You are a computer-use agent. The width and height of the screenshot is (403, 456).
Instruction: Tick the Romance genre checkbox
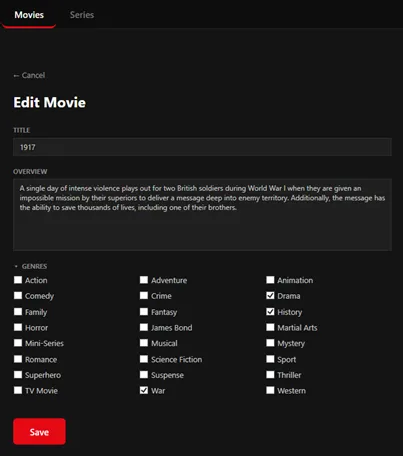point(18,359)
